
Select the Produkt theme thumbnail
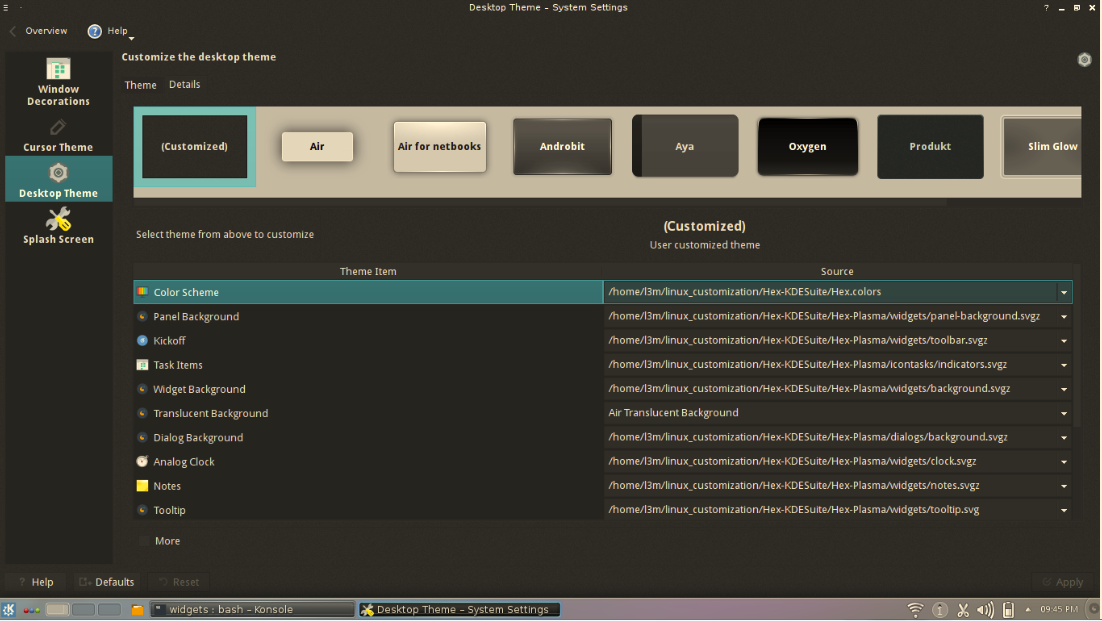(930, 146)
